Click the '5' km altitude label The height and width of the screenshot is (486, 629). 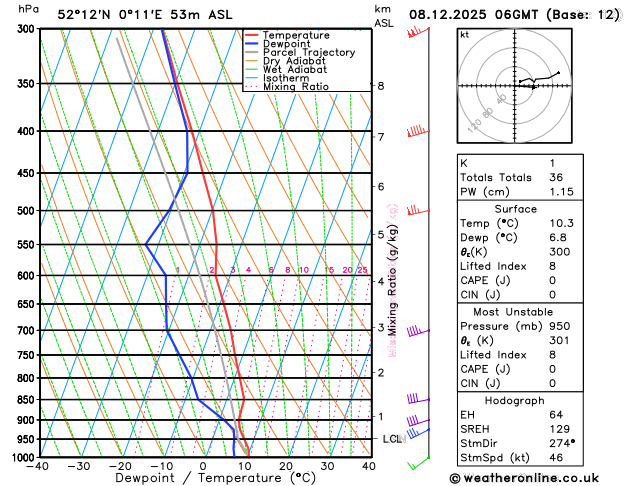381,234
